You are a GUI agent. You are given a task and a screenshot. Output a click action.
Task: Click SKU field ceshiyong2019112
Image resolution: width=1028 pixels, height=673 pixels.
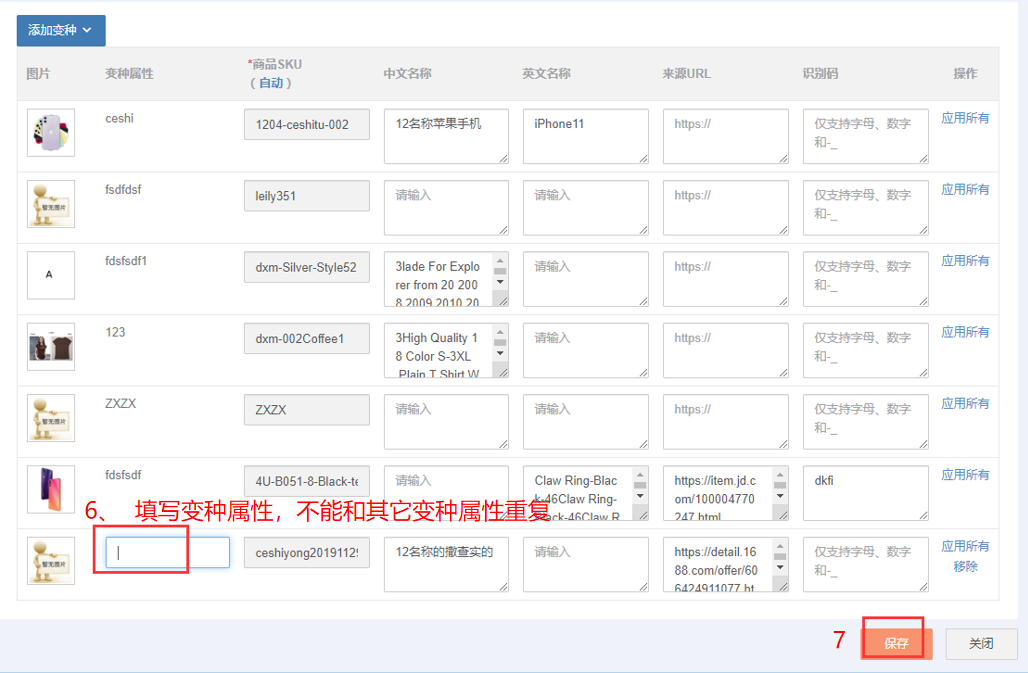click(307, 553)
